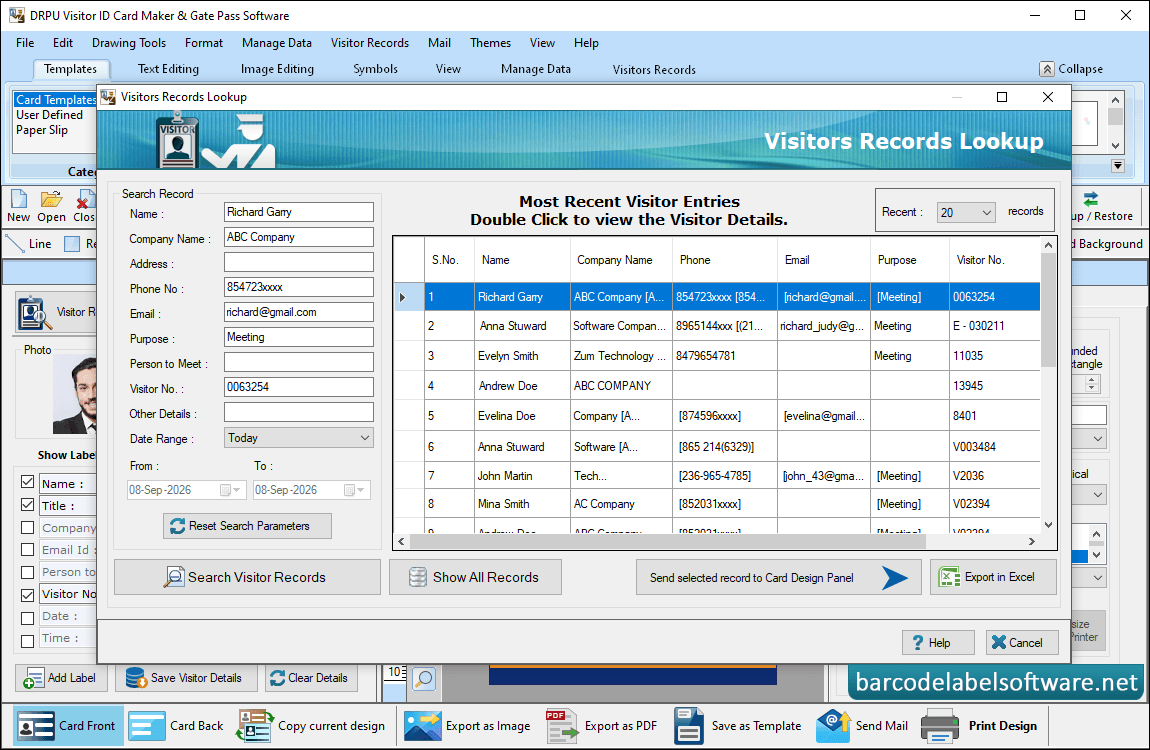Screen dimensions: 1150x750
Task: Click the Reset Search Parameters button
Action: (247, 526)
